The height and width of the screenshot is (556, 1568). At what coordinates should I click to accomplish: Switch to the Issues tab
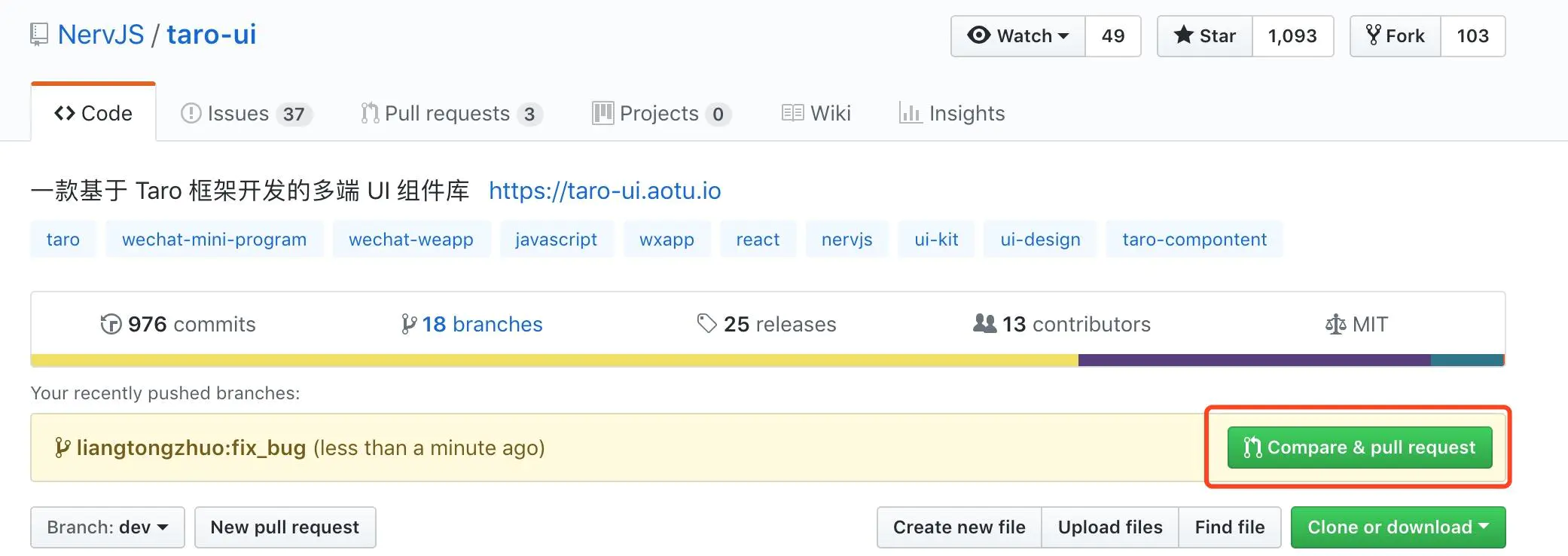coord(246,113)
